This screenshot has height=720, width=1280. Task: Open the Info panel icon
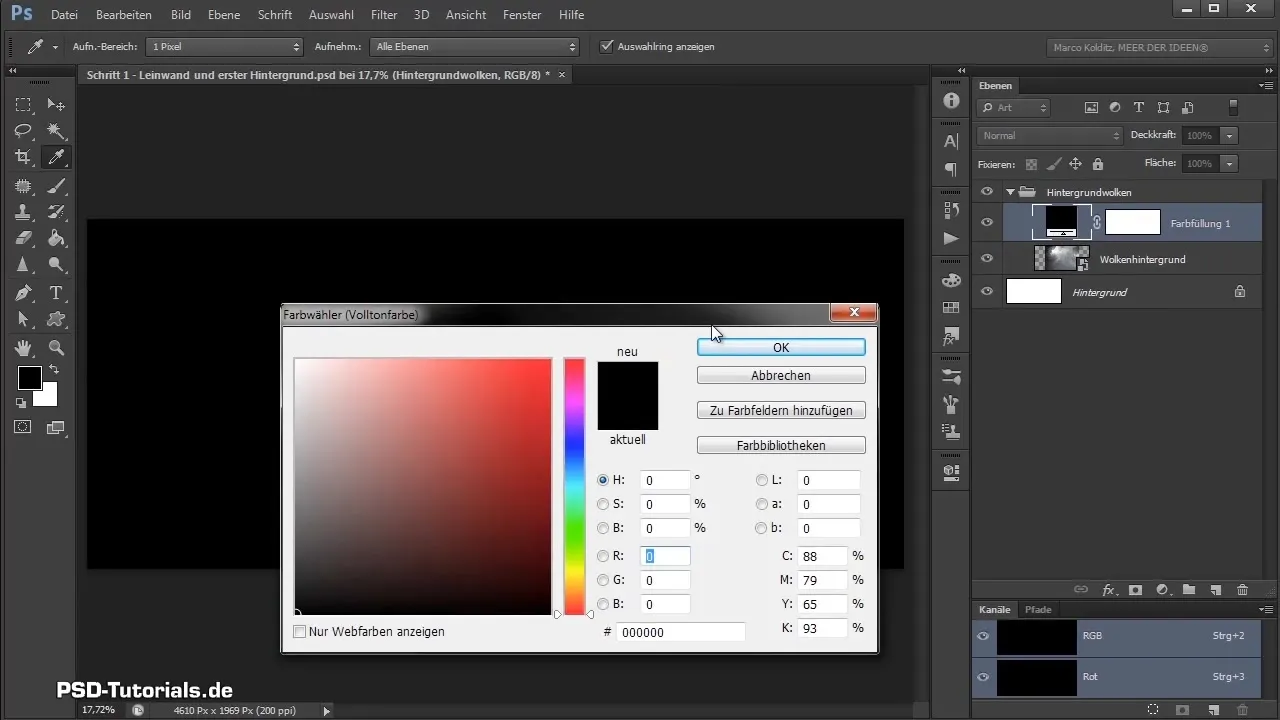pos(951,101)
